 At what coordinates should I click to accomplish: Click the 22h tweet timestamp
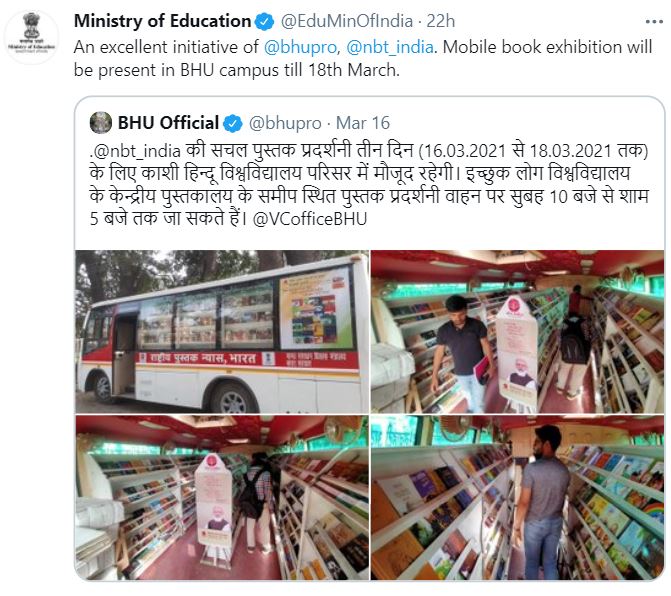point(440,21)
